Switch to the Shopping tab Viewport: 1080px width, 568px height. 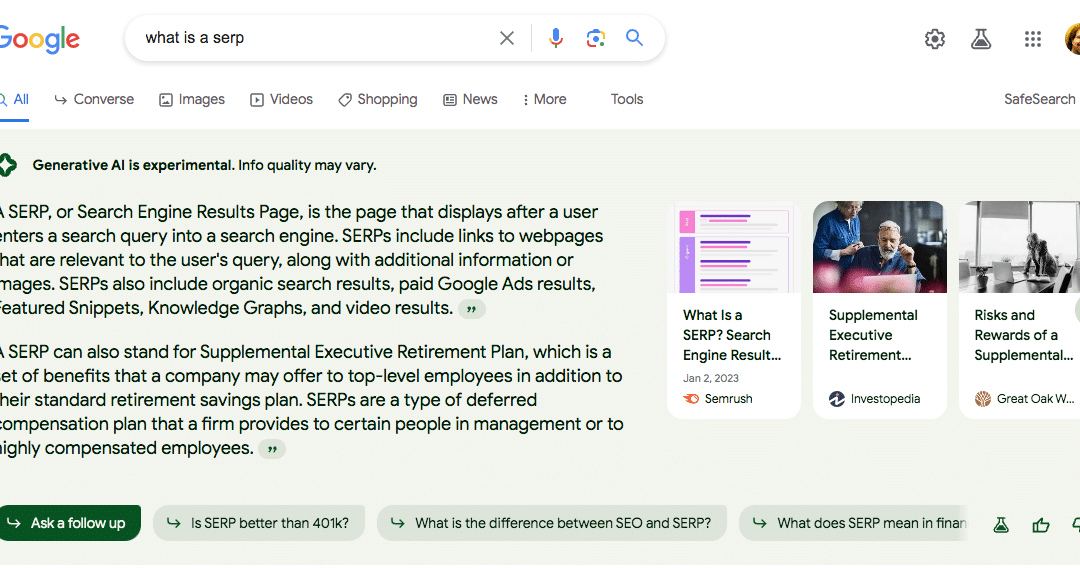tap(377, 99)
